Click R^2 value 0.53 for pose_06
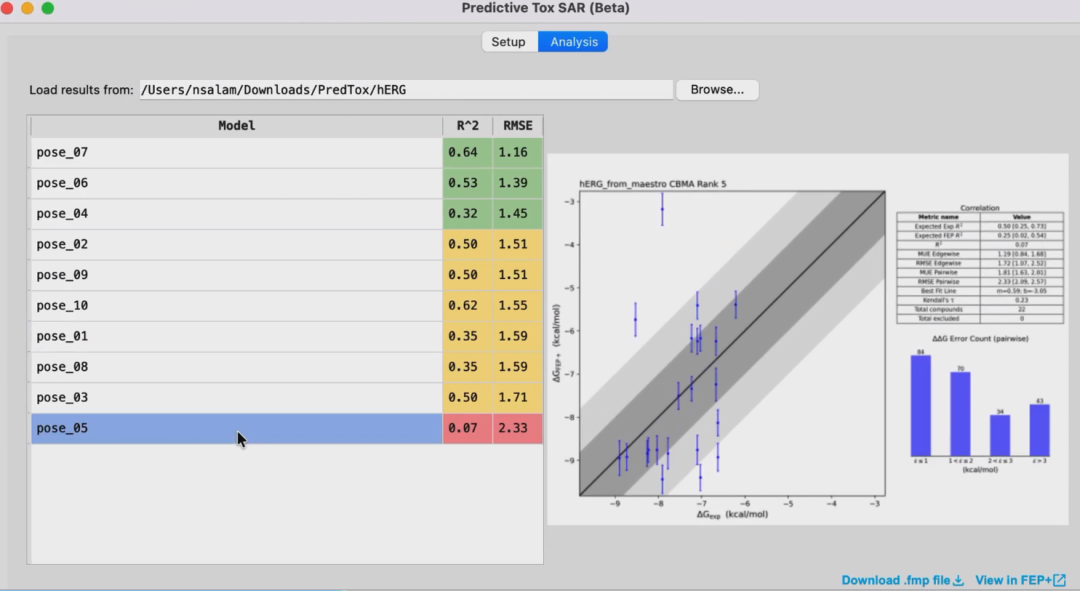The width and height of the screenshot is (1080, 591). pyautogui.click(x=468, y=183)
